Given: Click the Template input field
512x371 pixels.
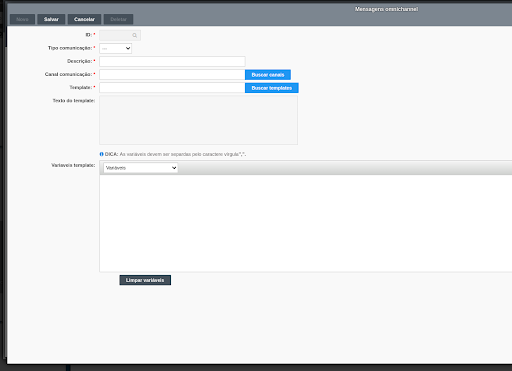Looking at the screenshot, I should click(x=172, y=88).
